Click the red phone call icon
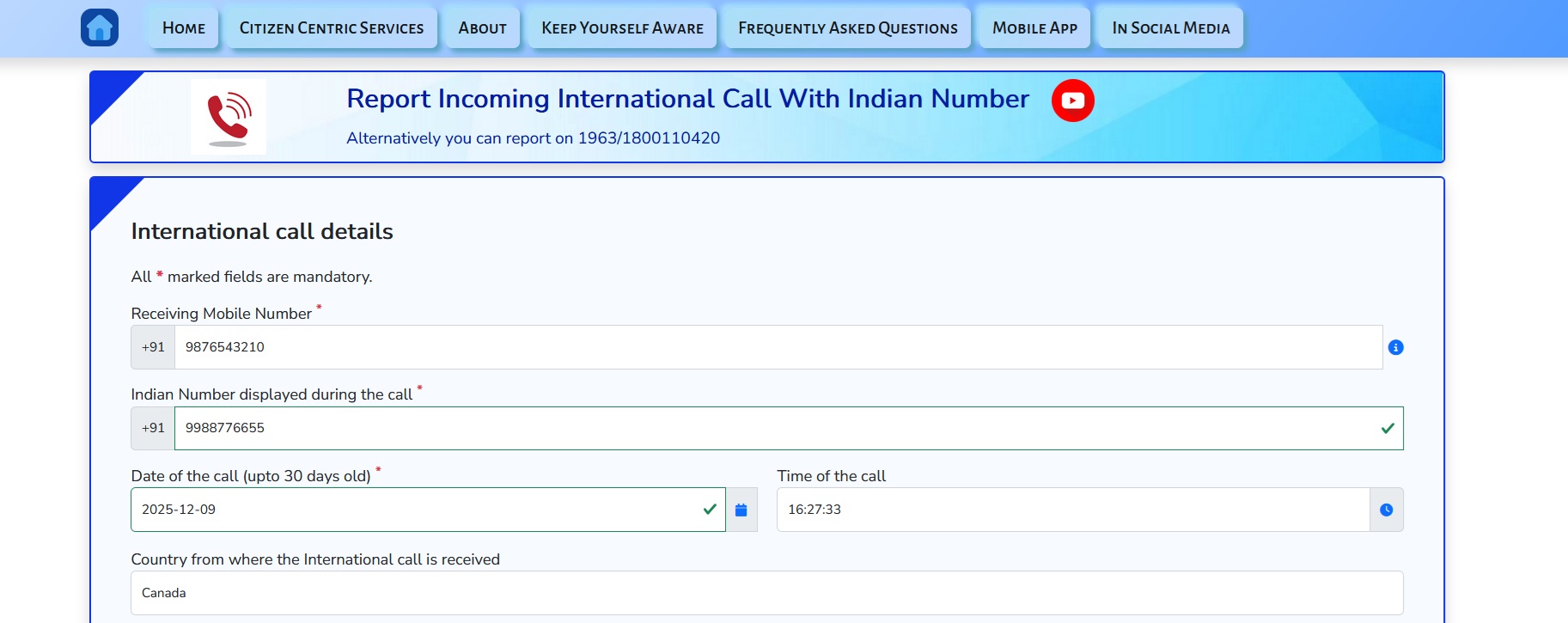This screenshot has height=623, width=1568. (229, 117)
